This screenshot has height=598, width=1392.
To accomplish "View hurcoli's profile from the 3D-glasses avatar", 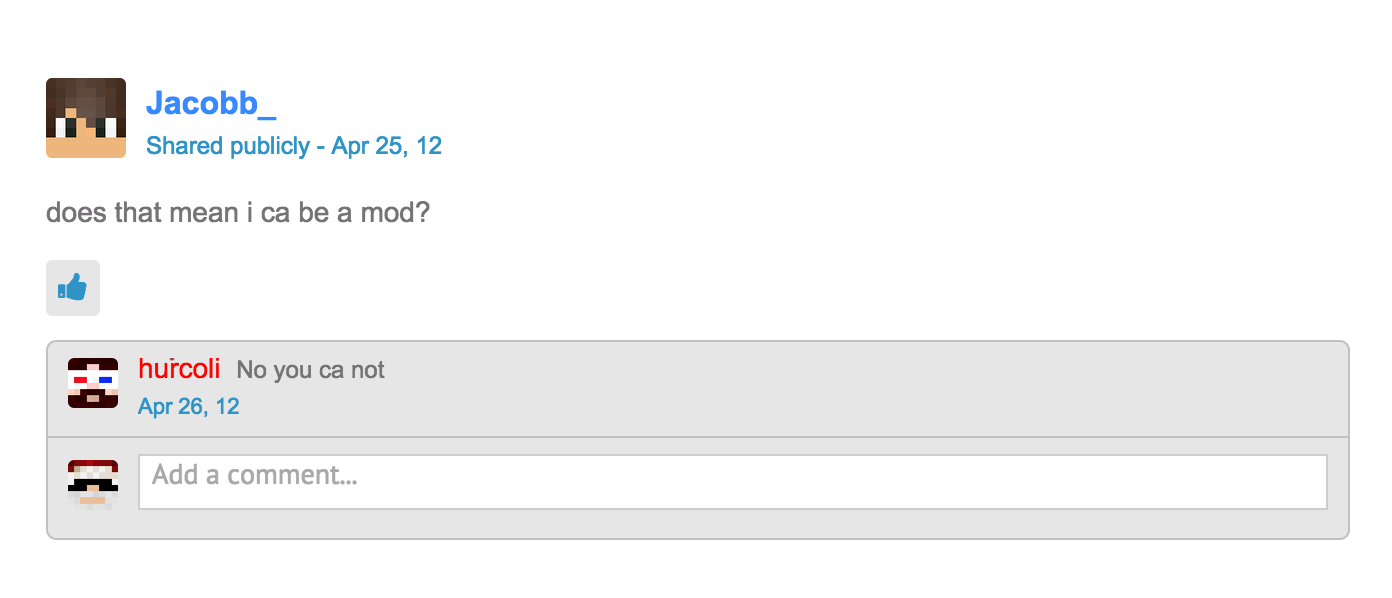I will point(93,383).
